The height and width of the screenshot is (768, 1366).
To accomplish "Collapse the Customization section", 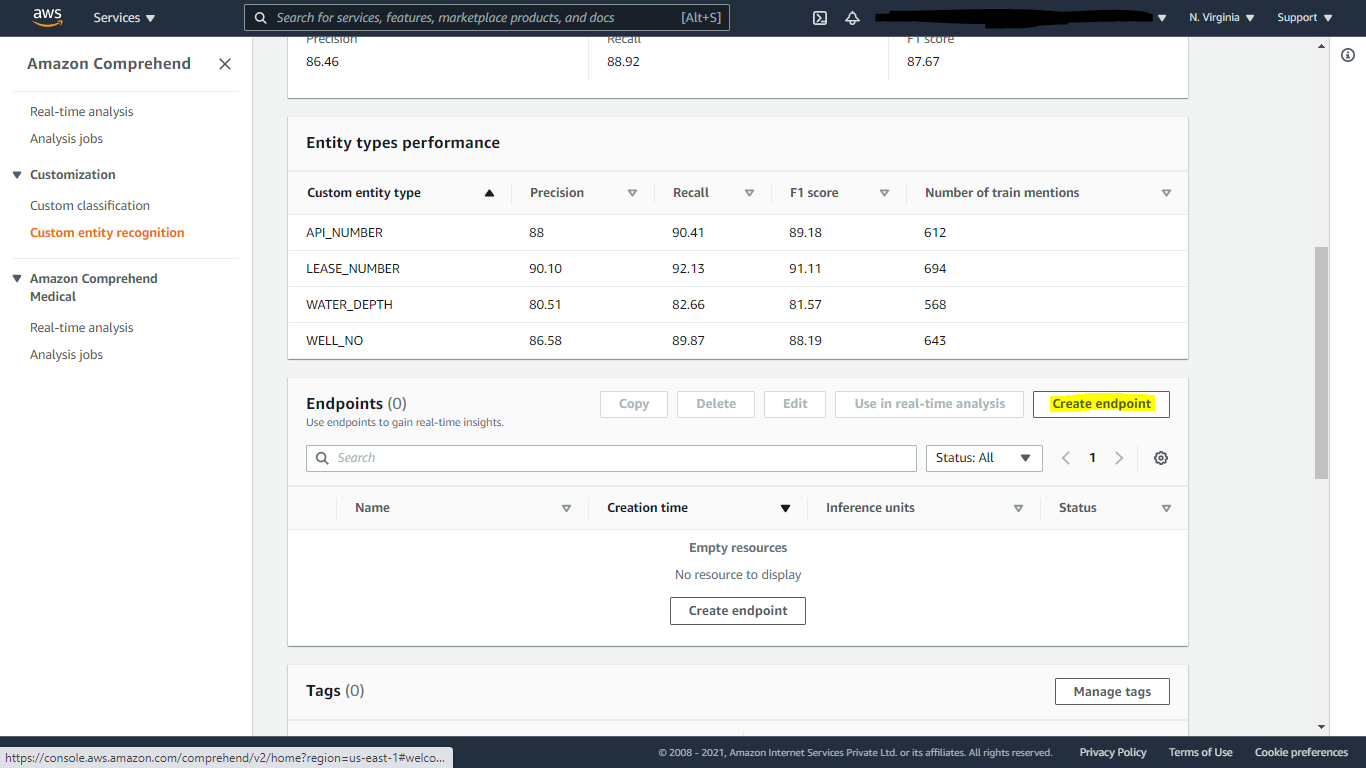I will point(17,175).
